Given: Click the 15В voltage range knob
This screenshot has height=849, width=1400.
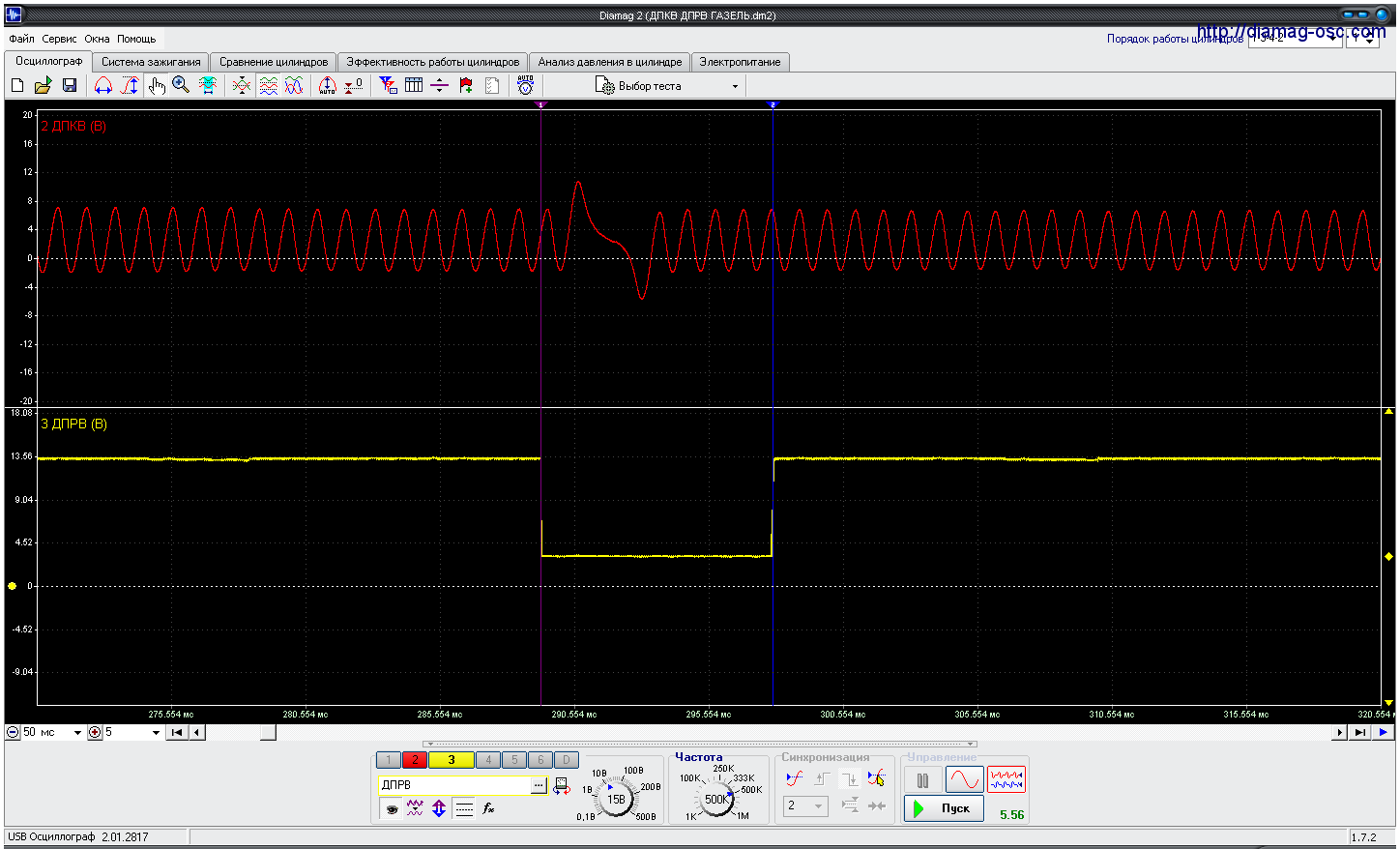Looking at the screenshot, I should [x=616, y=799].
